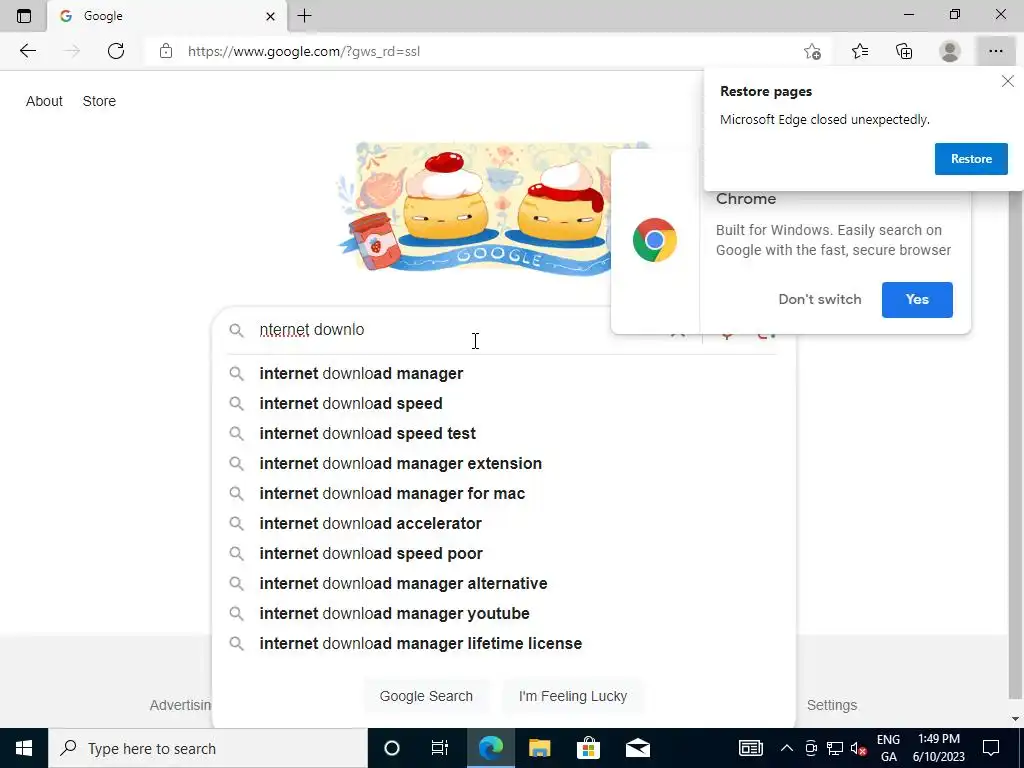This screenshot has width=1024, height=768.
Task: Click inside the Google search box
Action: tap(457, 330)
